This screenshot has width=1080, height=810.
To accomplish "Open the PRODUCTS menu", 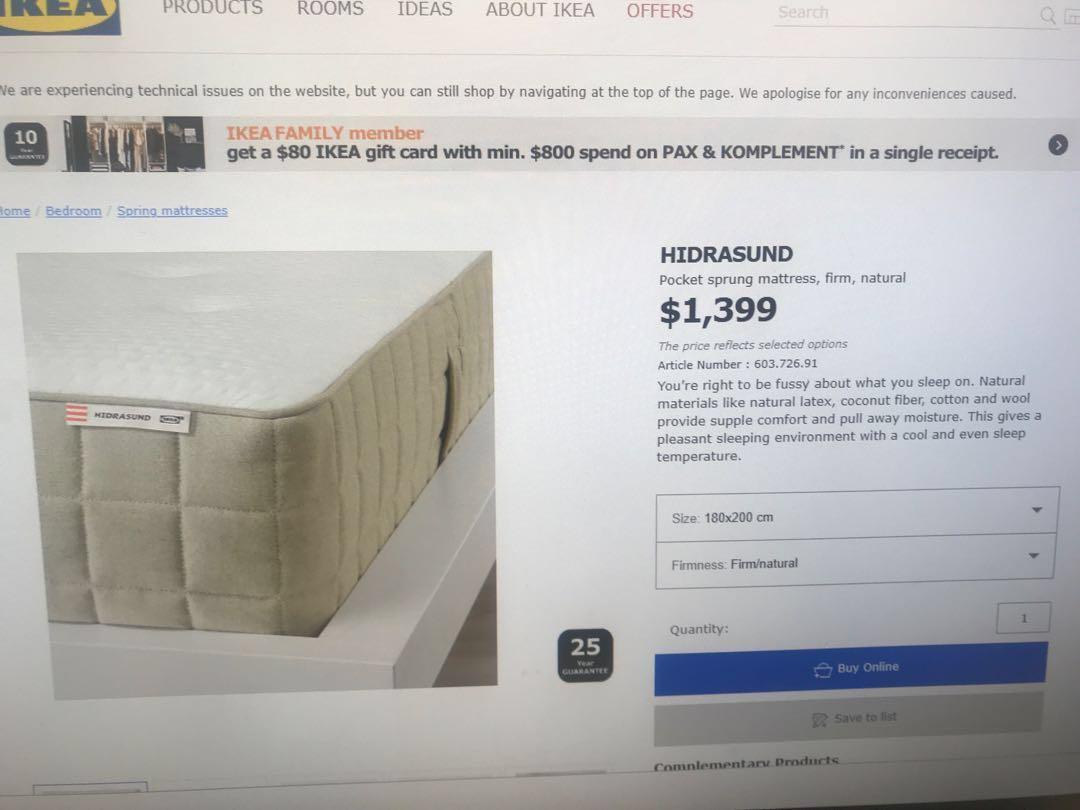I will [212, 8].
